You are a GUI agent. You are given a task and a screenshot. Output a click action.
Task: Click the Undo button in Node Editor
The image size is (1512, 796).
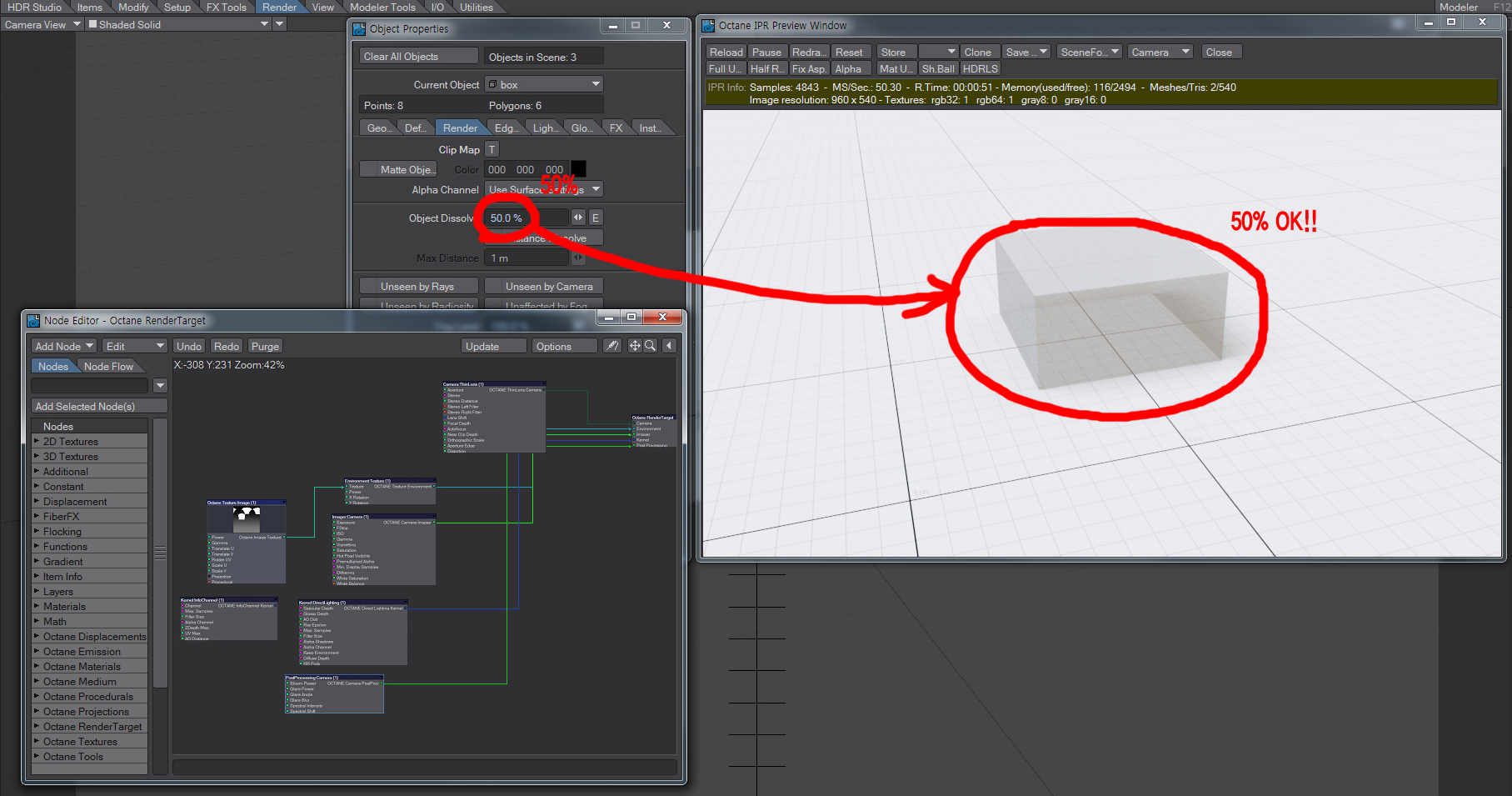(189, 346)
